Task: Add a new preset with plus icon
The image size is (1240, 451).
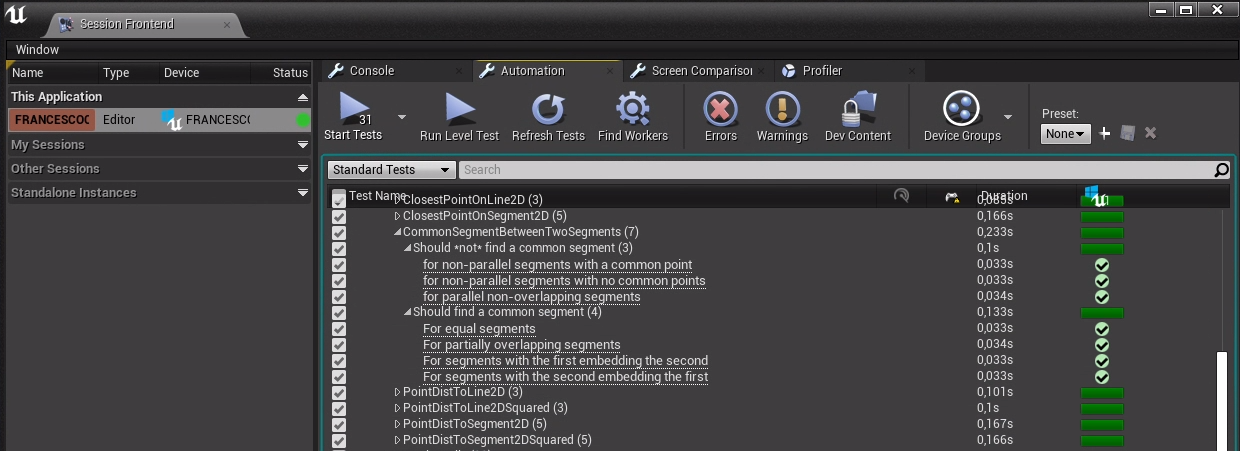Action: click(x=1105, y=133)
